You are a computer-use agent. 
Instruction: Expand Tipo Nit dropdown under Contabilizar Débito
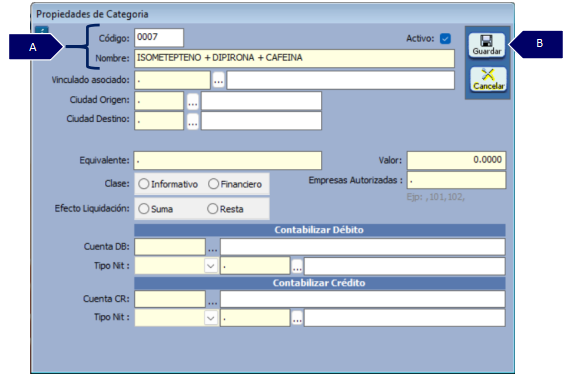point(211,266)
